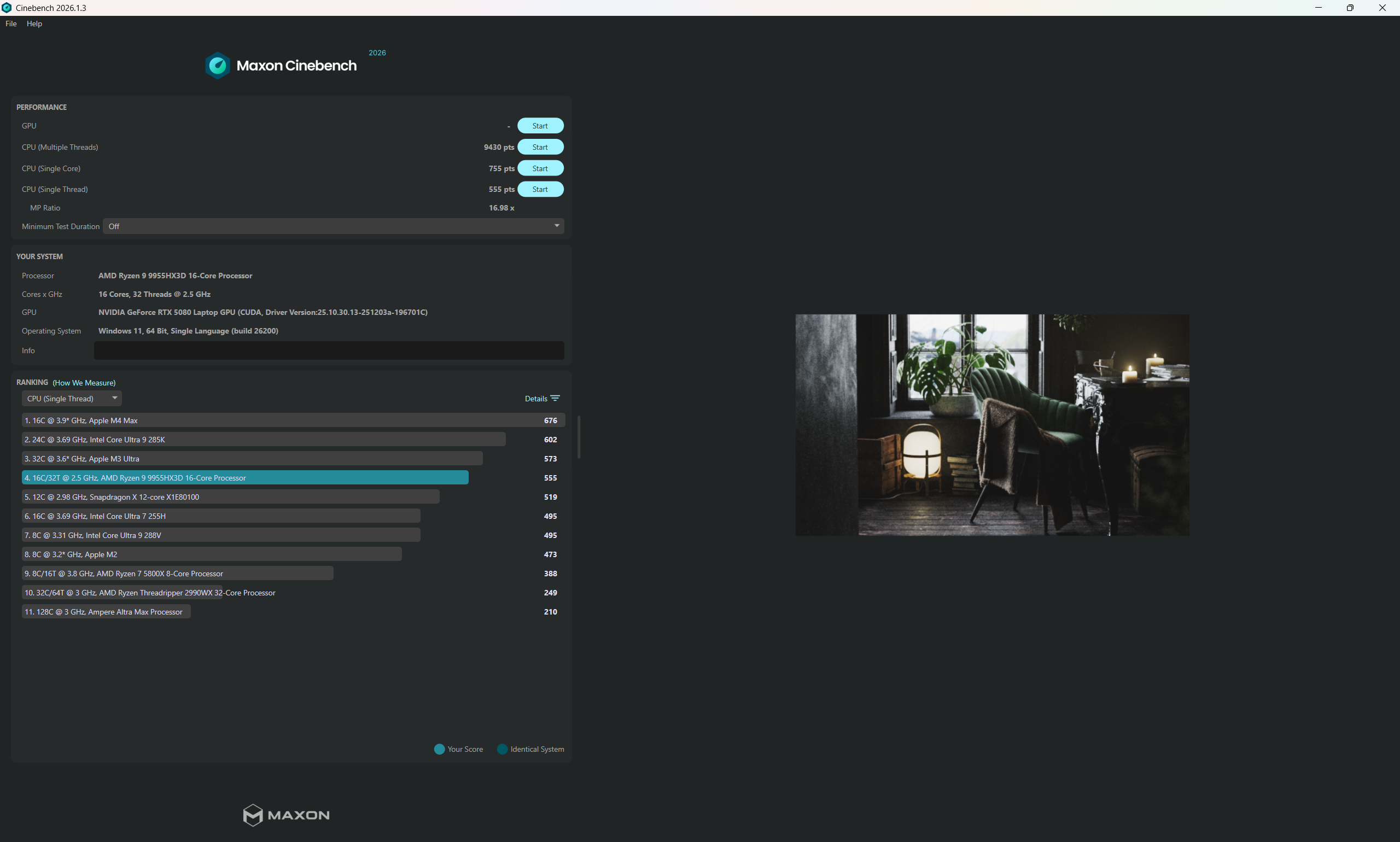This screenshot has height=842, width=1400.
Task: Start the CPU (Single Core) test
Action: coord(540,168)
